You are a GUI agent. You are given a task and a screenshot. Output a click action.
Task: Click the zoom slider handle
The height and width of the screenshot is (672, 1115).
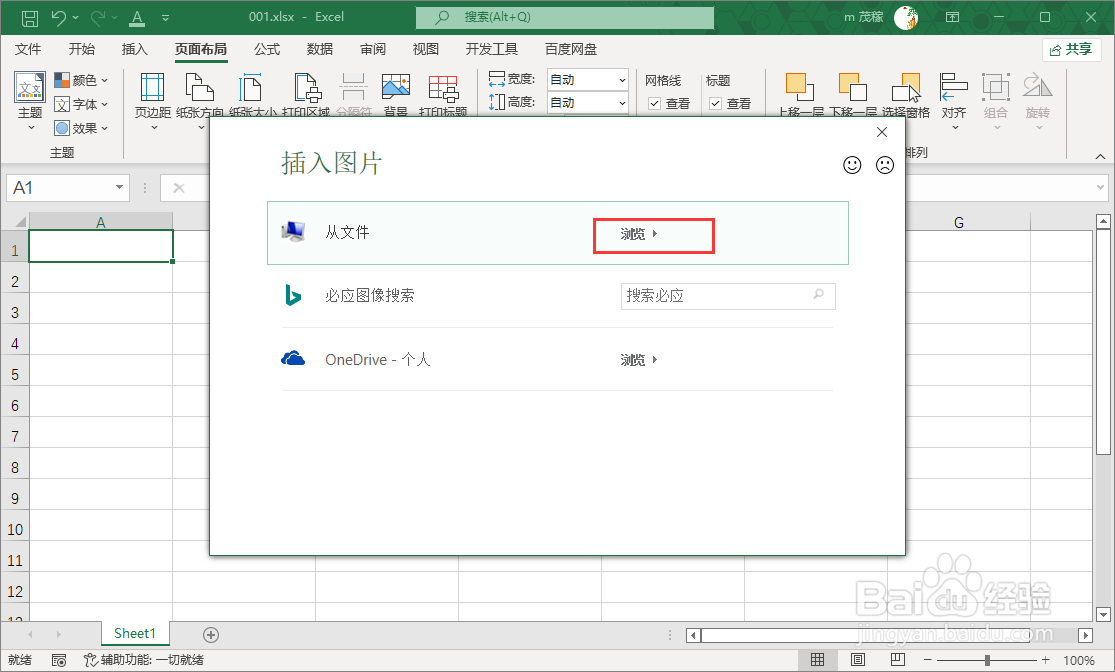[988, 661]
